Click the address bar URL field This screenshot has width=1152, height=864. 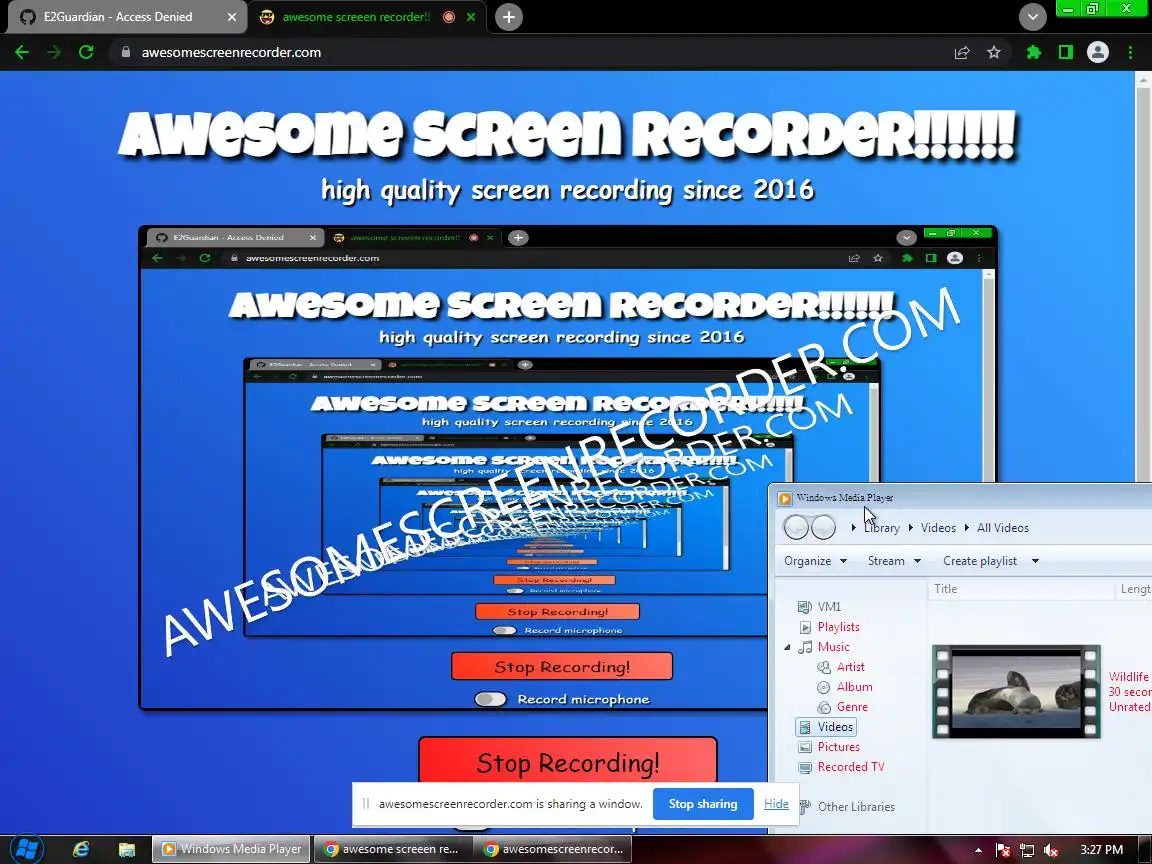(529, 52)
